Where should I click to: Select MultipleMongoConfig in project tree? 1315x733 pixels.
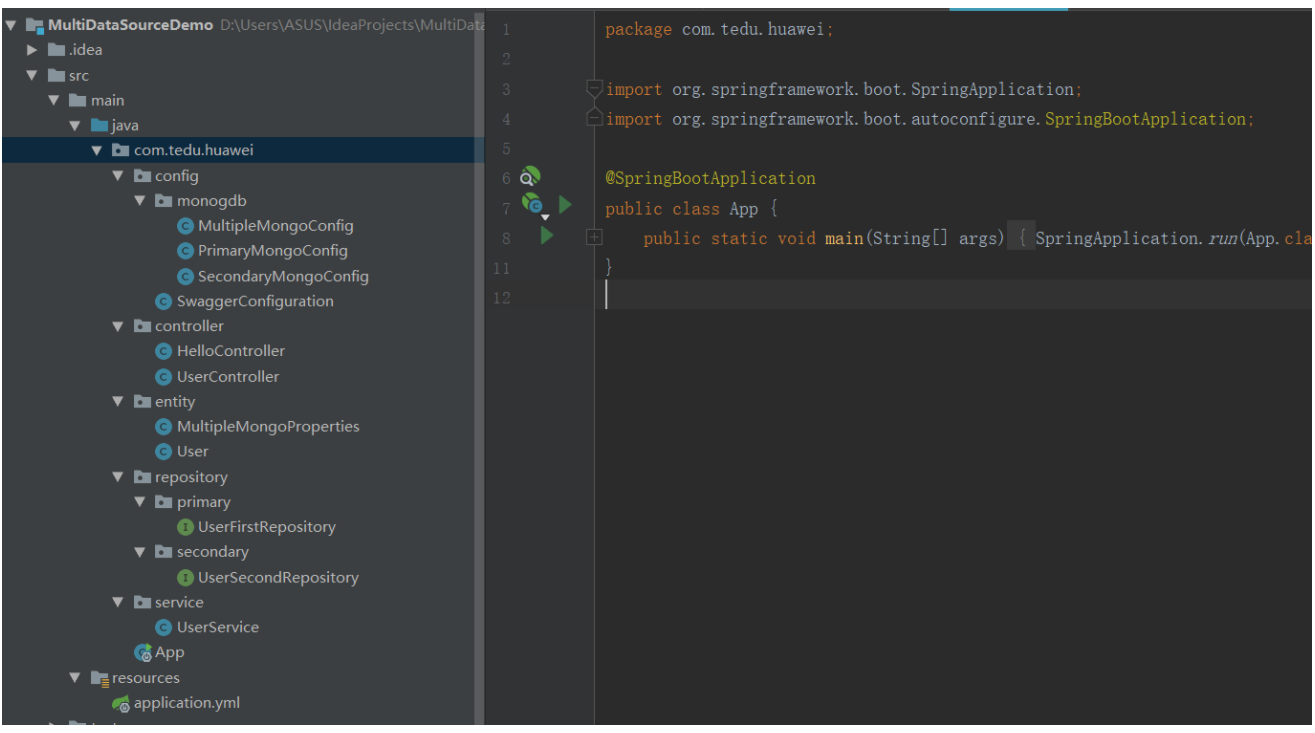click(x=276, y=226)
